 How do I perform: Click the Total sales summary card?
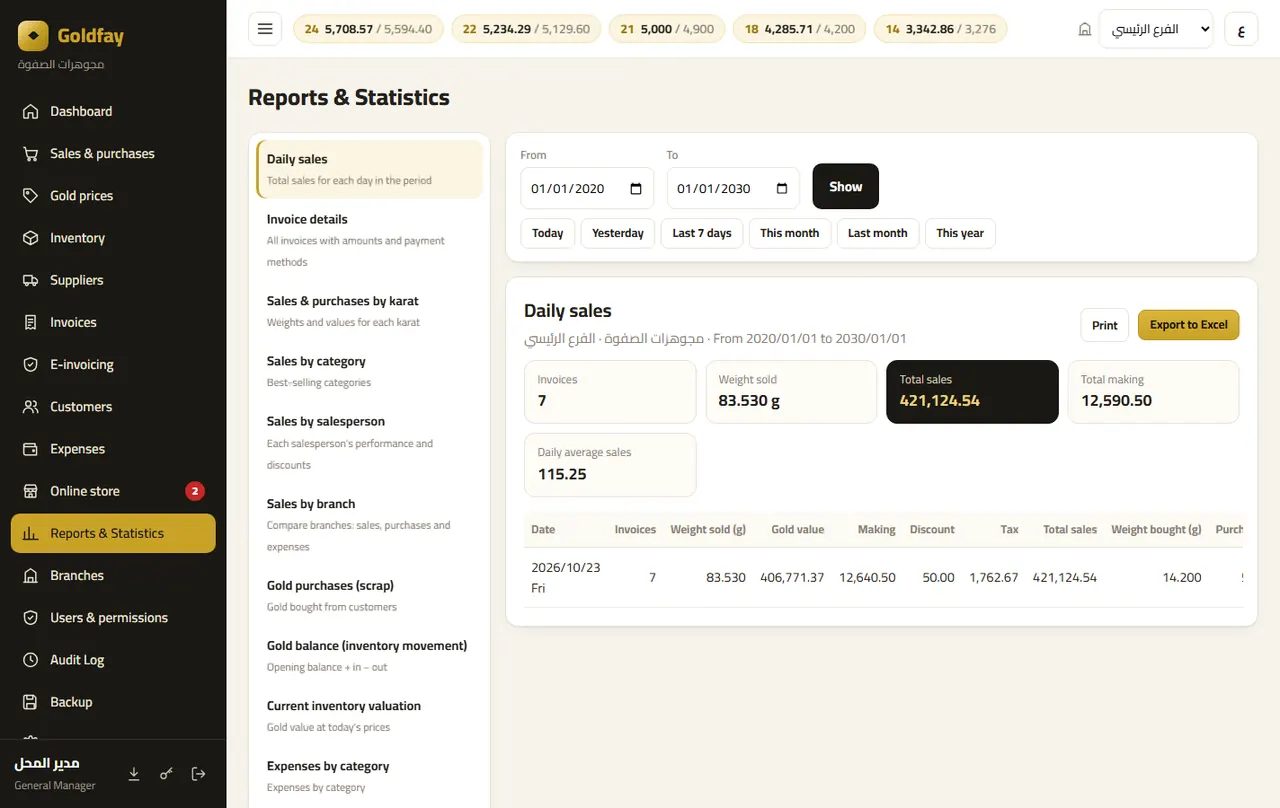coord(972,392)
